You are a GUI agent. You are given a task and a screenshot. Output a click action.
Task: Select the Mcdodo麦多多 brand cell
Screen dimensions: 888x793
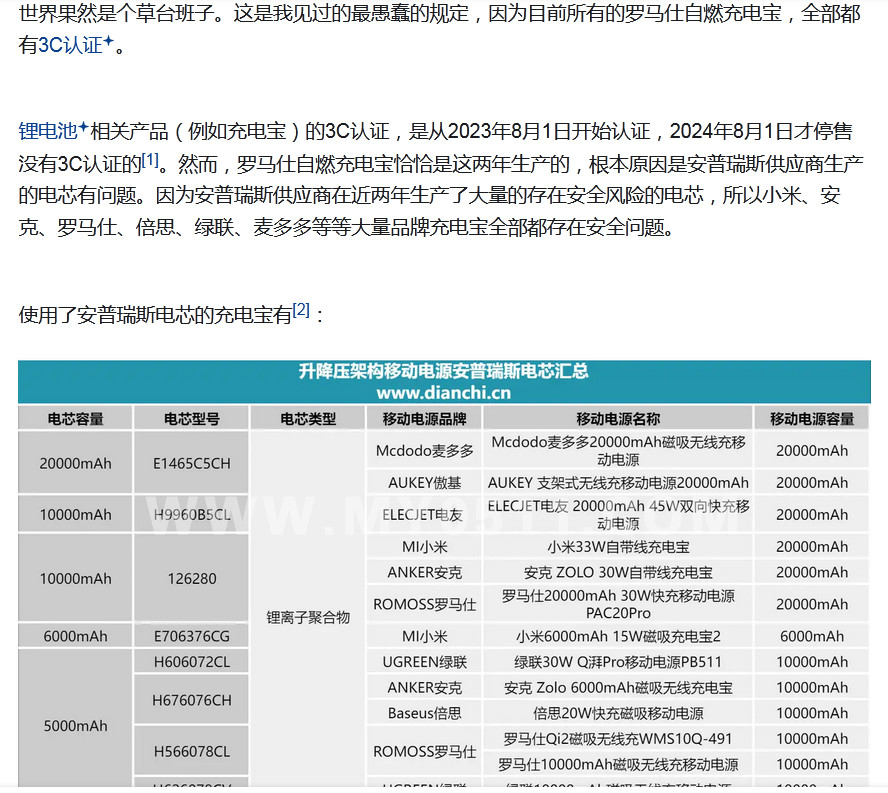(x=424, y=451)
